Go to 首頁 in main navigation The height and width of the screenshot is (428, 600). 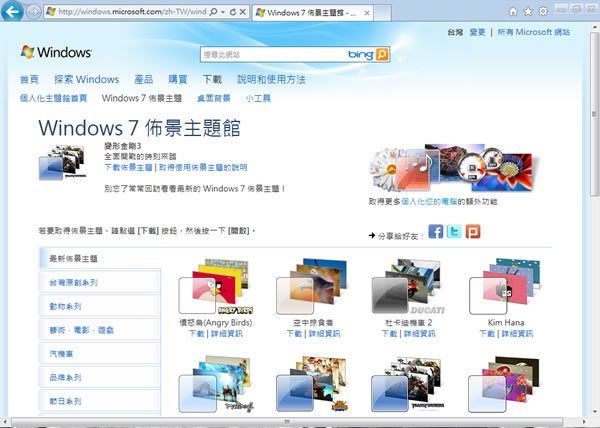29,80
